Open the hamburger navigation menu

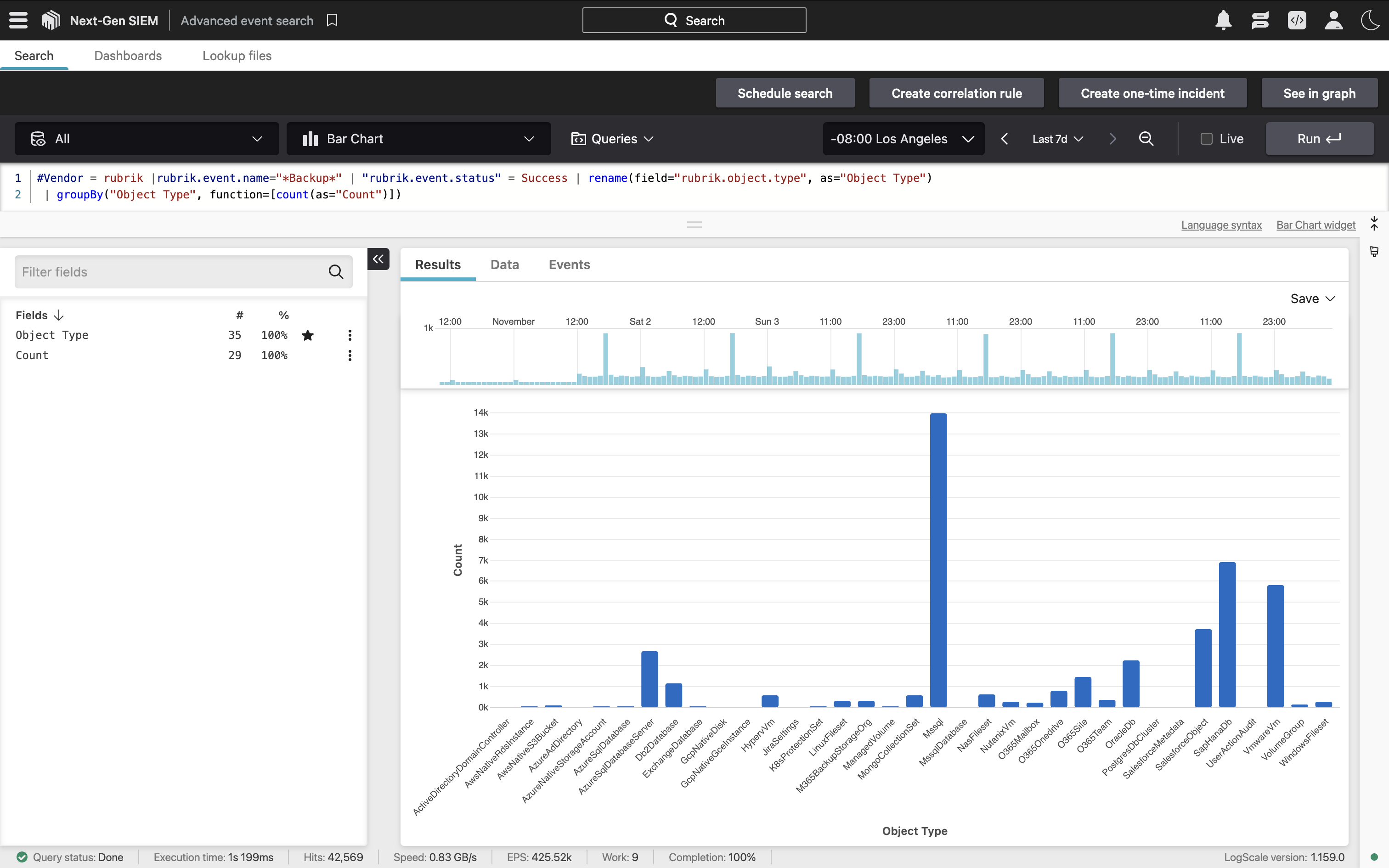(18, 21)
